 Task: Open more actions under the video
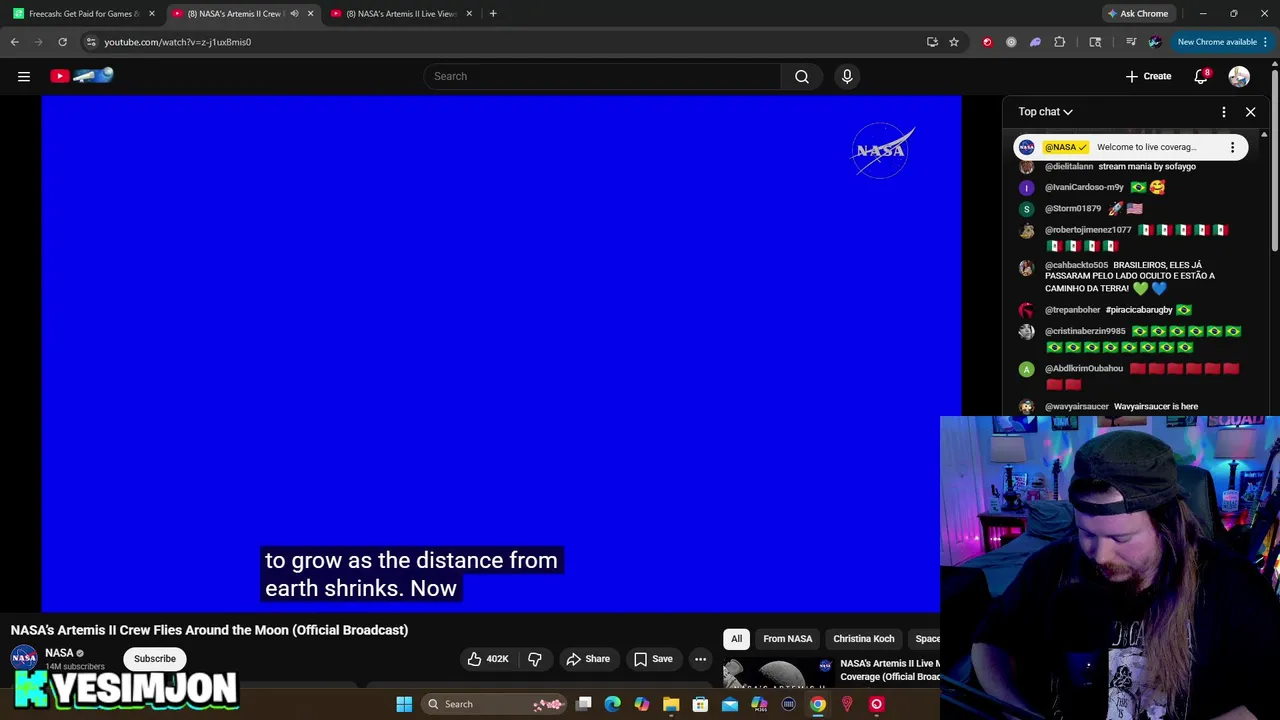coord(700,659)
